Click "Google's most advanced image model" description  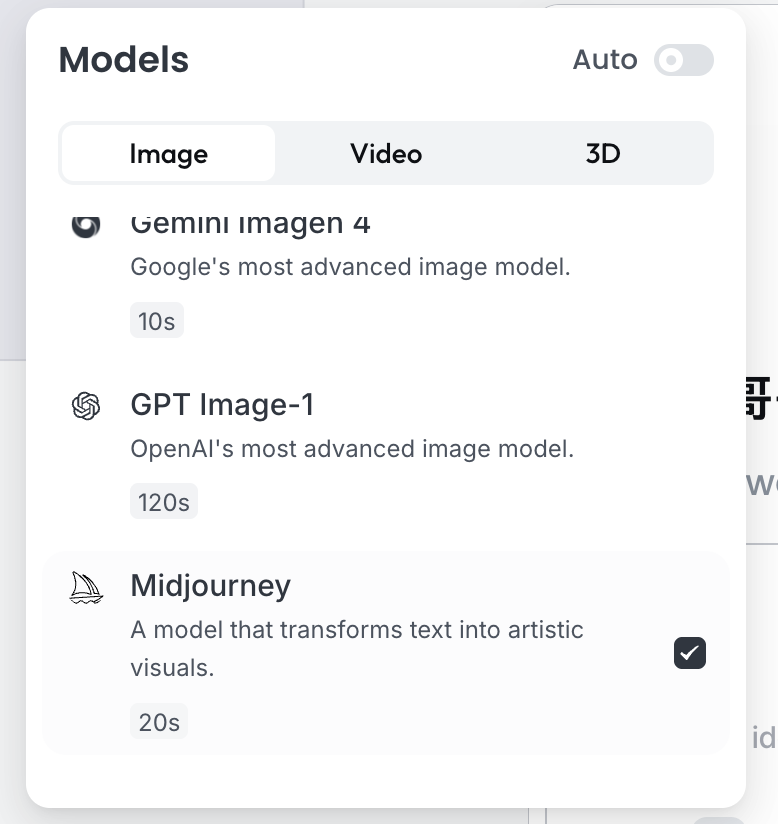[350, 267]
